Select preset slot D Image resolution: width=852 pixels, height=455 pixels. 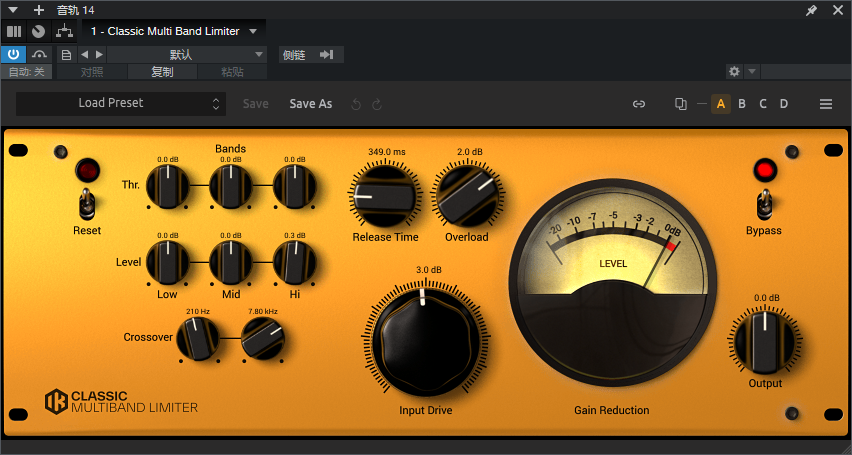(784, 104)
